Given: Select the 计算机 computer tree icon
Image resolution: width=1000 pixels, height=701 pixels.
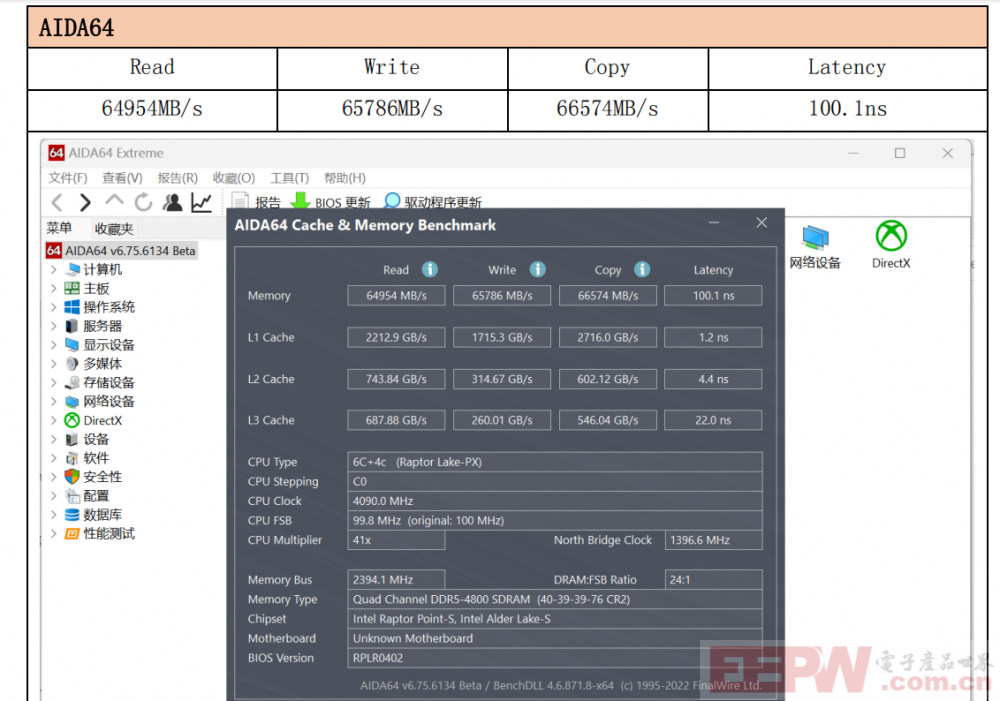Looking at the screenshot, I should point(73,269).
